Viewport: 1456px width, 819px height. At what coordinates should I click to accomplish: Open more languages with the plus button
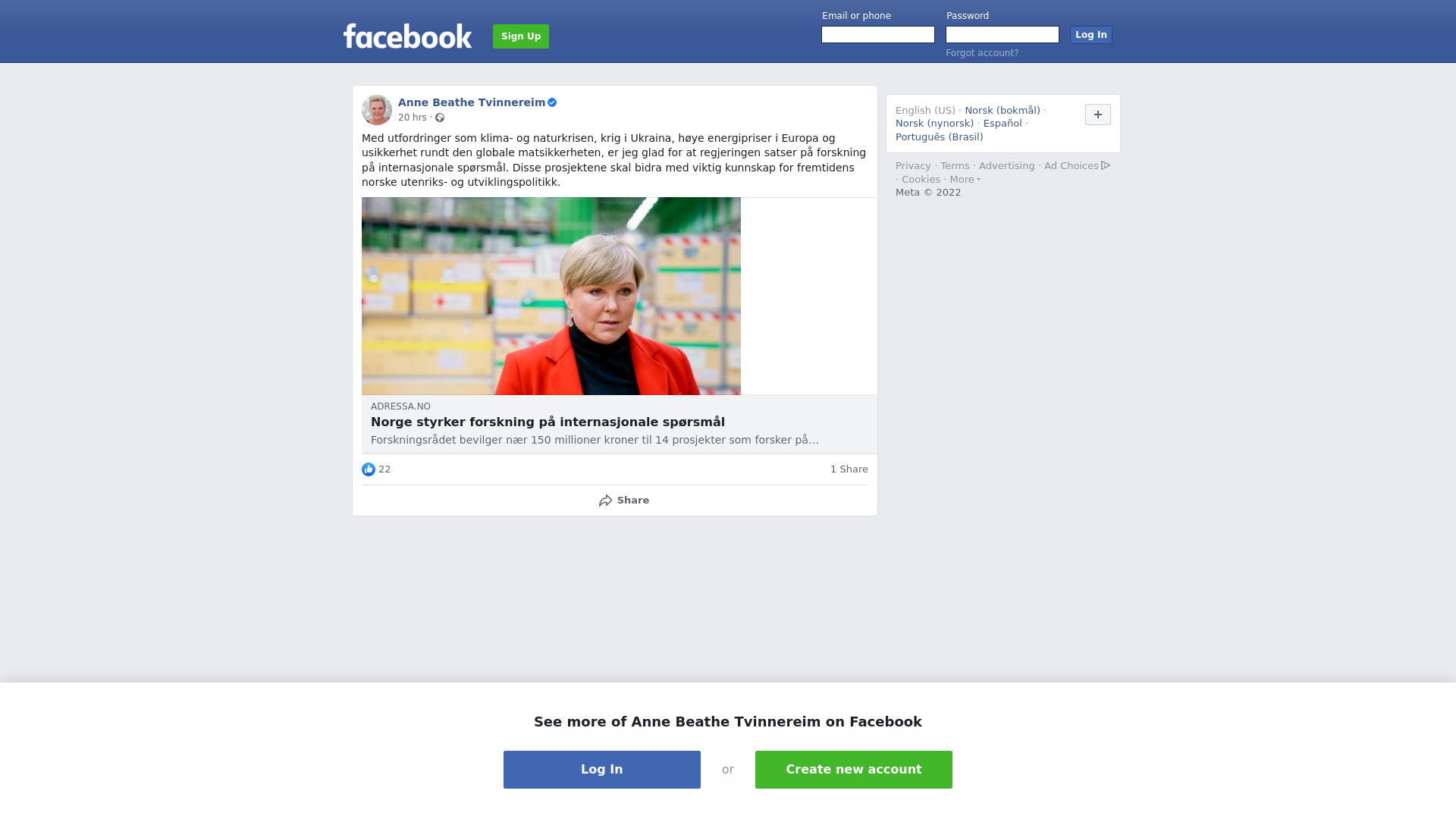click(1098, 115)
